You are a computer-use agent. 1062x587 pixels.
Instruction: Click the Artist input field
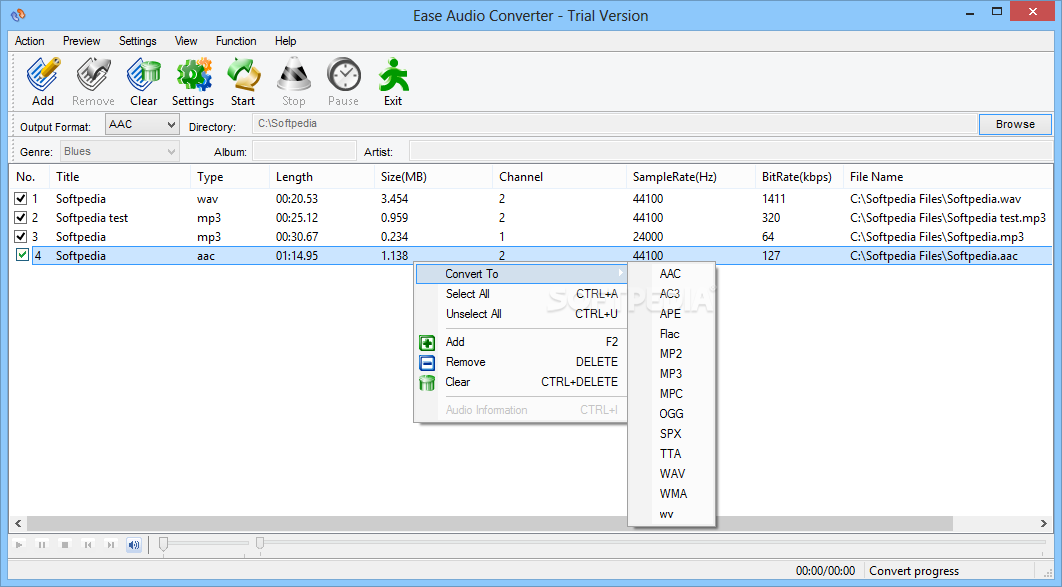(730, 151)
